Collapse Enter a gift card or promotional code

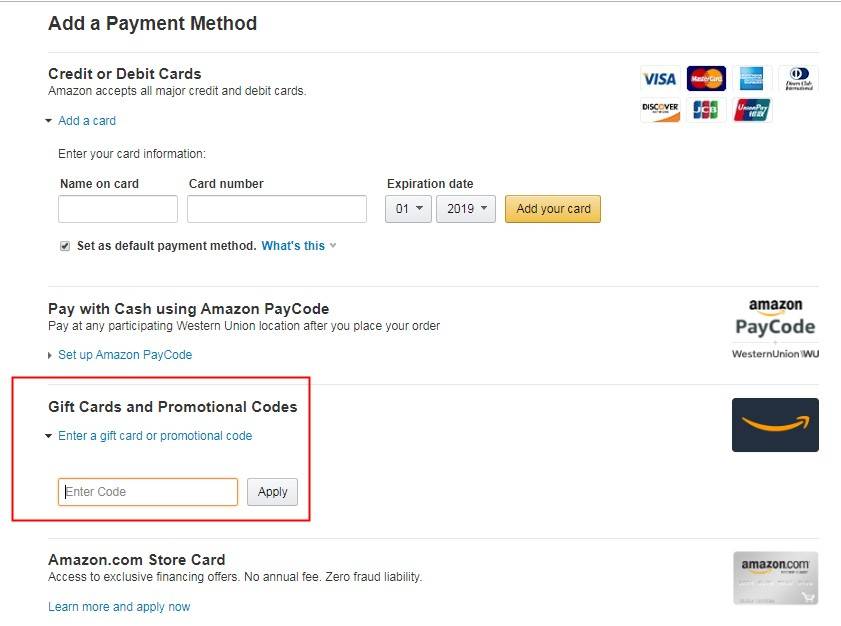[154, 436]
